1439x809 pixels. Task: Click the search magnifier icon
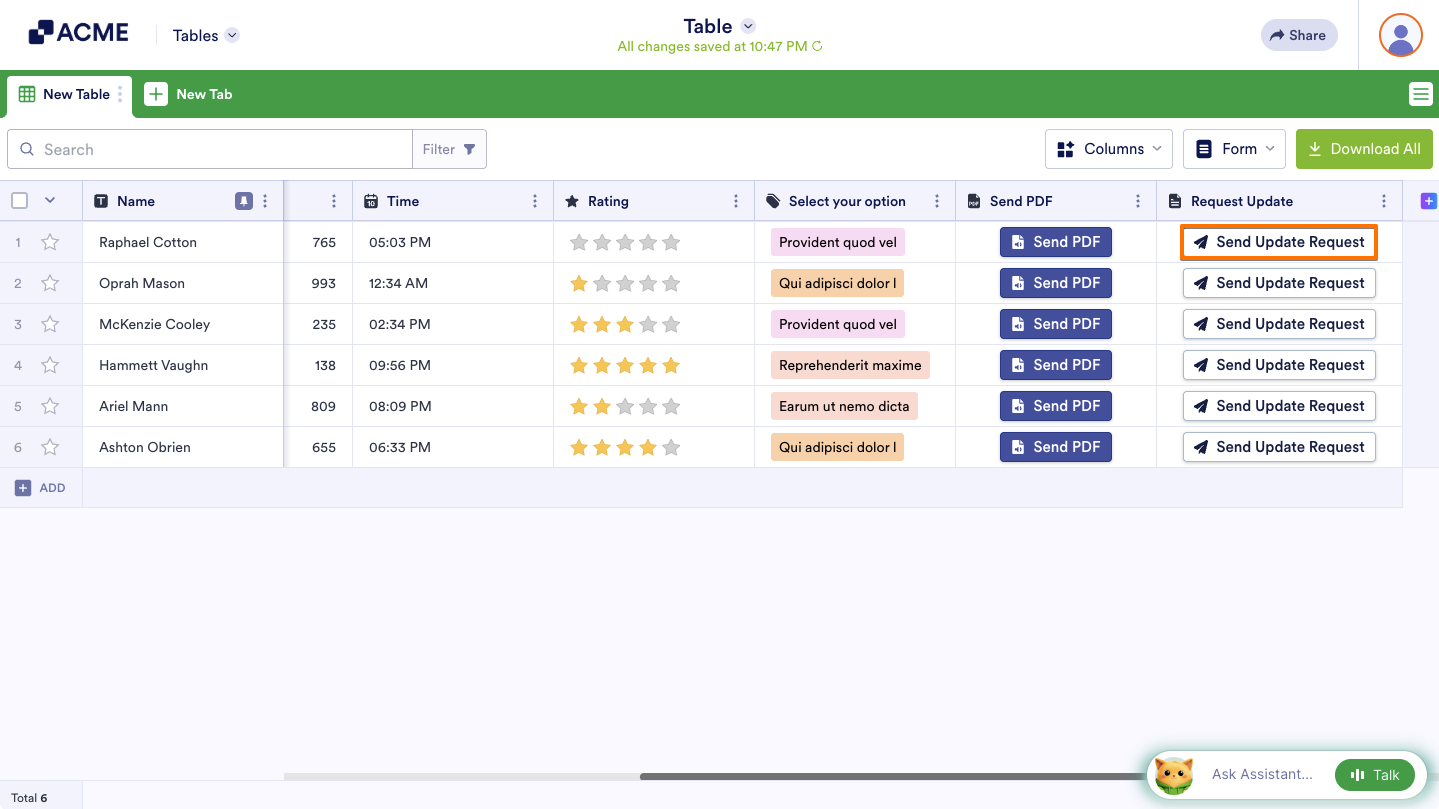tap(27, 149)
